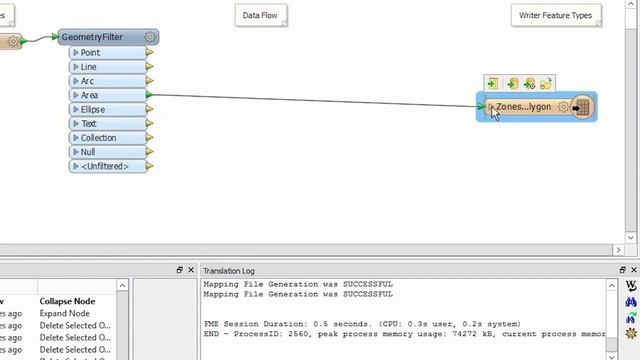
Task: Float the history panel left of Translation Log
Action: [180, 270]
